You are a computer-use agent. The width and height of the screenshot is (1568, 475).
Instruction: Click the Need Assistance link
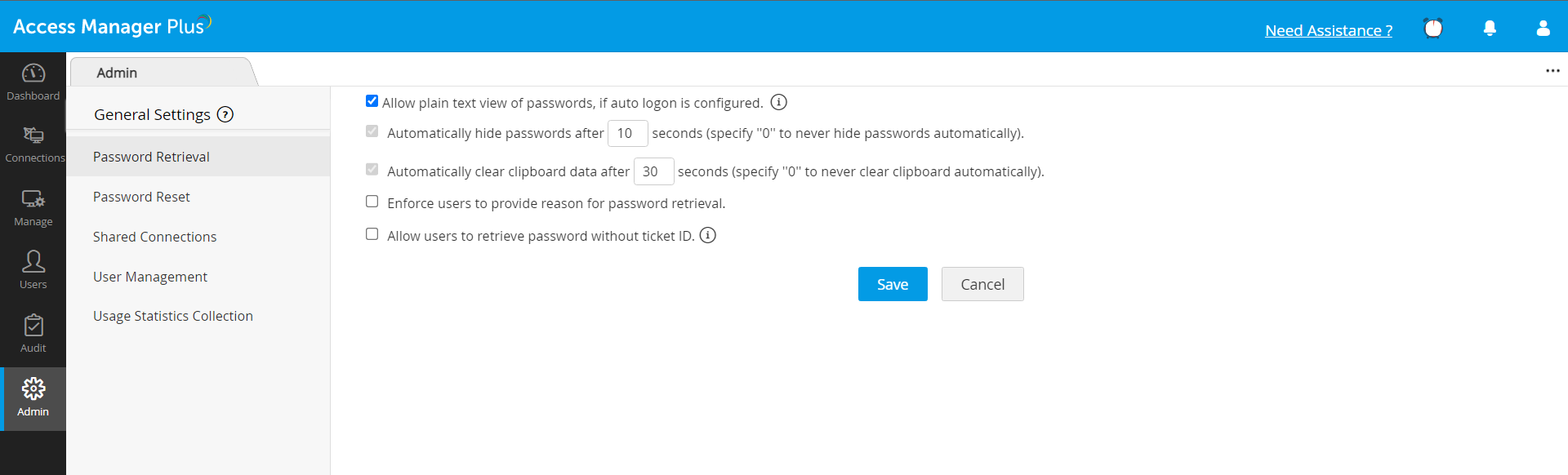click(1329, 30)
